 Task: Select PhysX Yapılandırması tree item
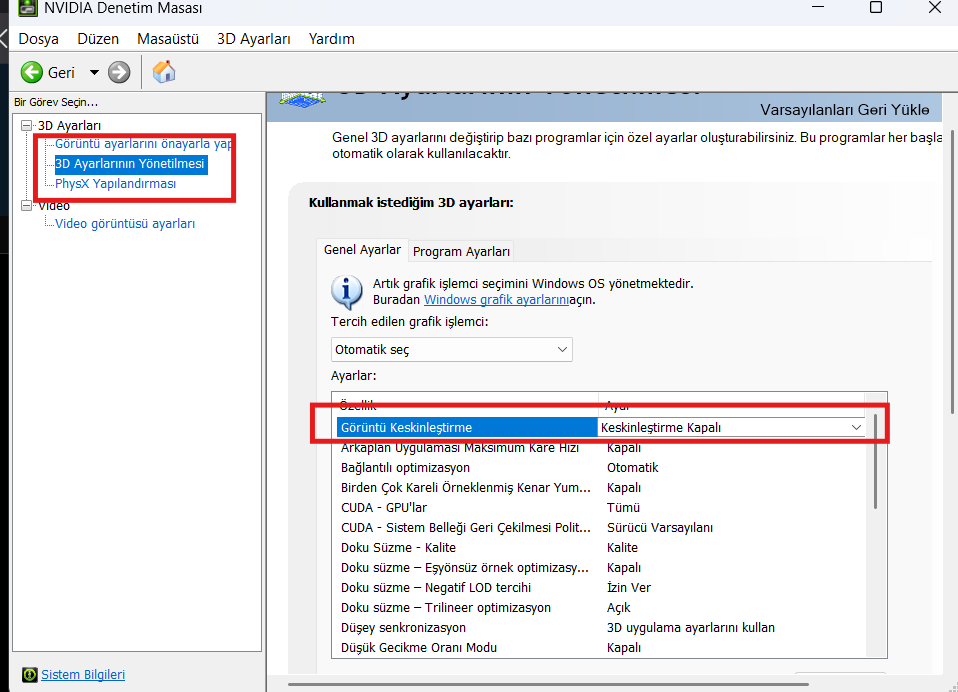point(115,184)
